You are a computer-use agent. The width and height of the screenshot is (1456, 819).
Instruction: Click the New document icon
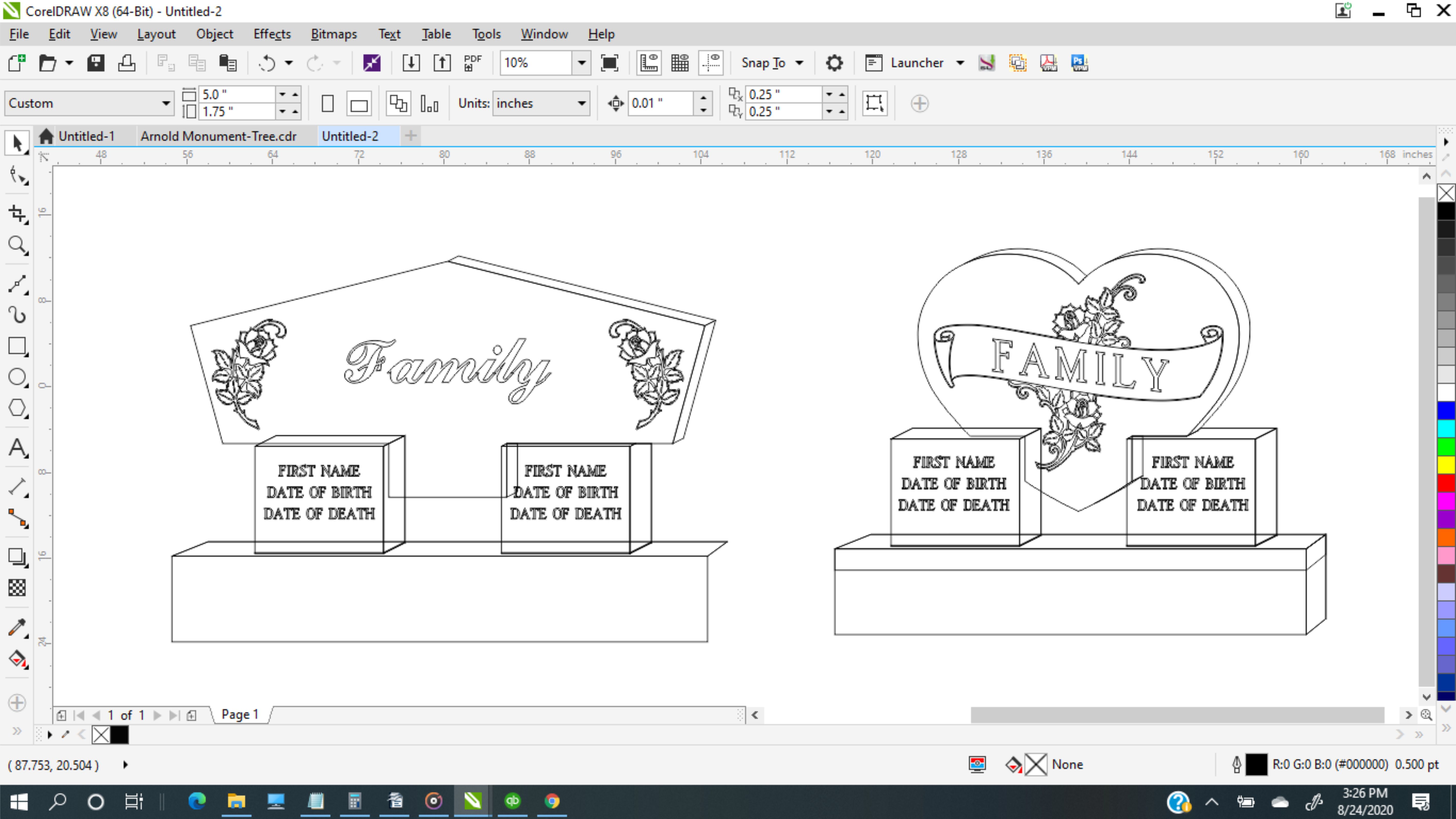coord(17,63)
